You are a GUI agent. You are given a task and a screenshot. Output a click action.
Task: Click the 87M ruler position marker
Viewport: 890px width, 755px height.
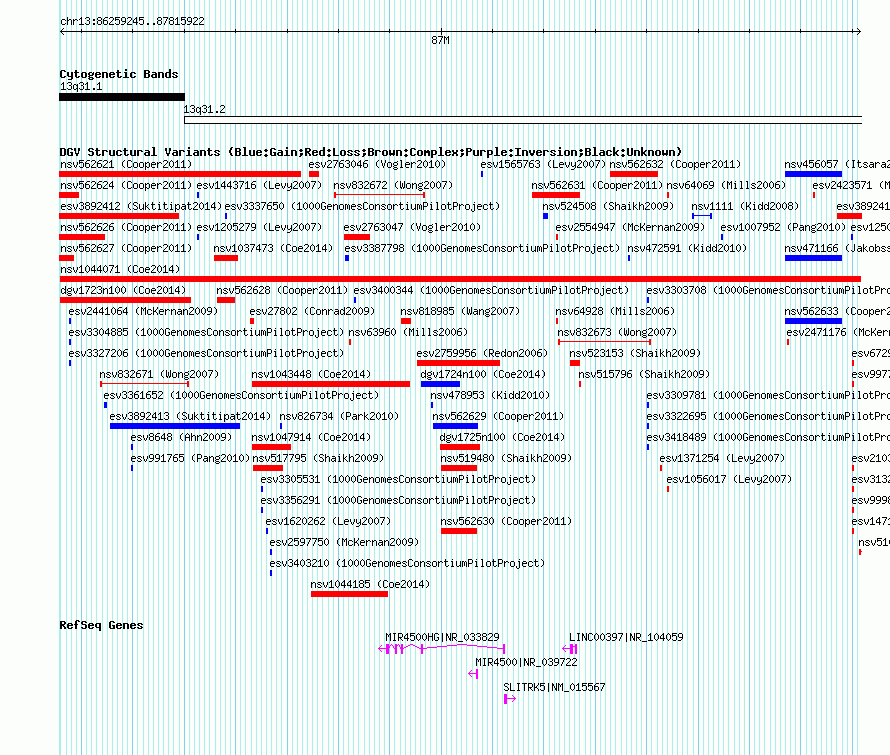click(x=440, y=40)
